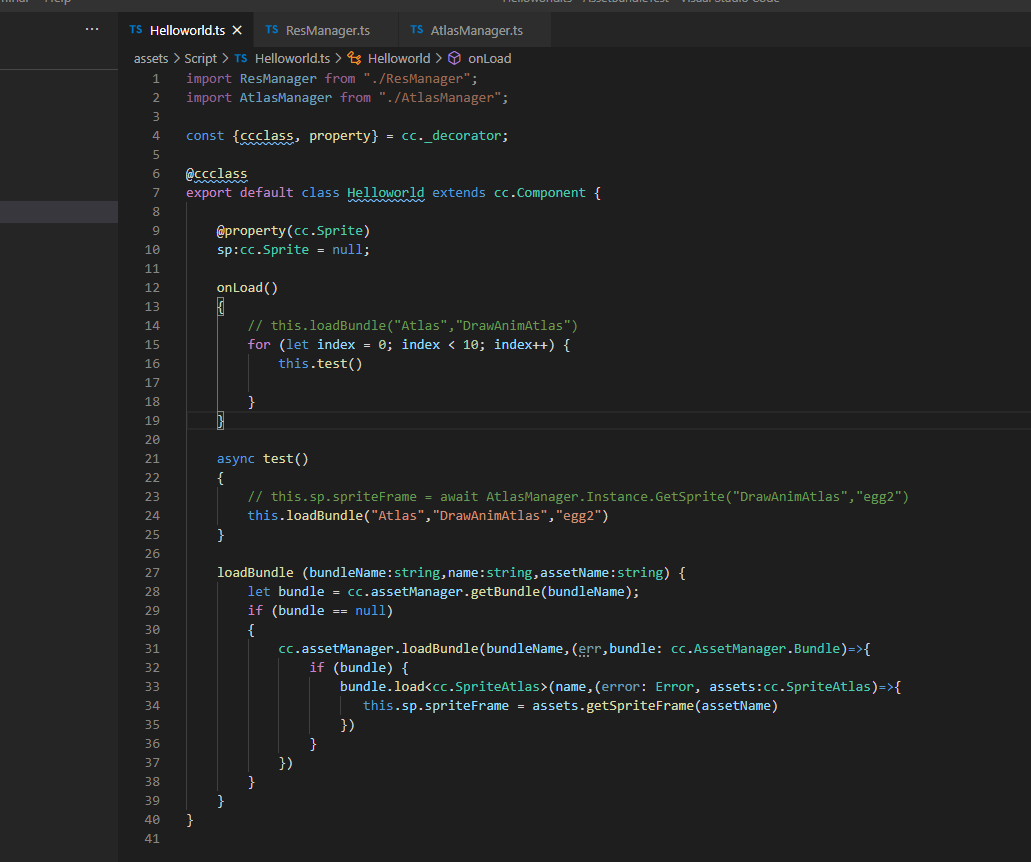Select the highlighted row in the sidebar
The width and height of the screenshot is (1031, 862).
click(58, 212)
